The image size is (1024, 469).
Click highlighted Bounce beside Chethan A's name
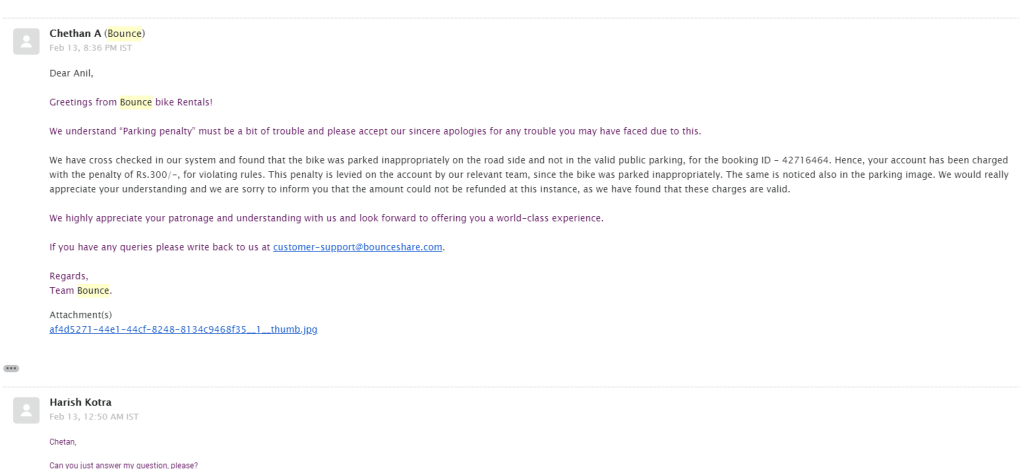(124, 33)
